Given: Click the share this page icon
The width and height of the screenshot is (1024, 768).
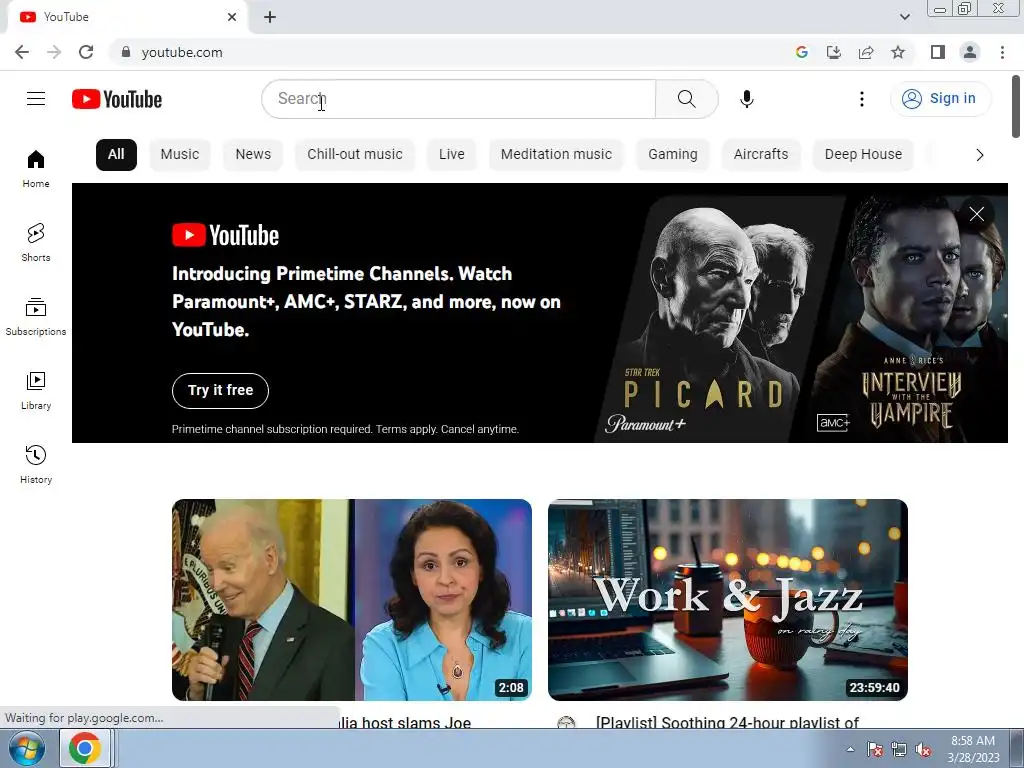Looking at the screenshot, I should pos(866,52).
